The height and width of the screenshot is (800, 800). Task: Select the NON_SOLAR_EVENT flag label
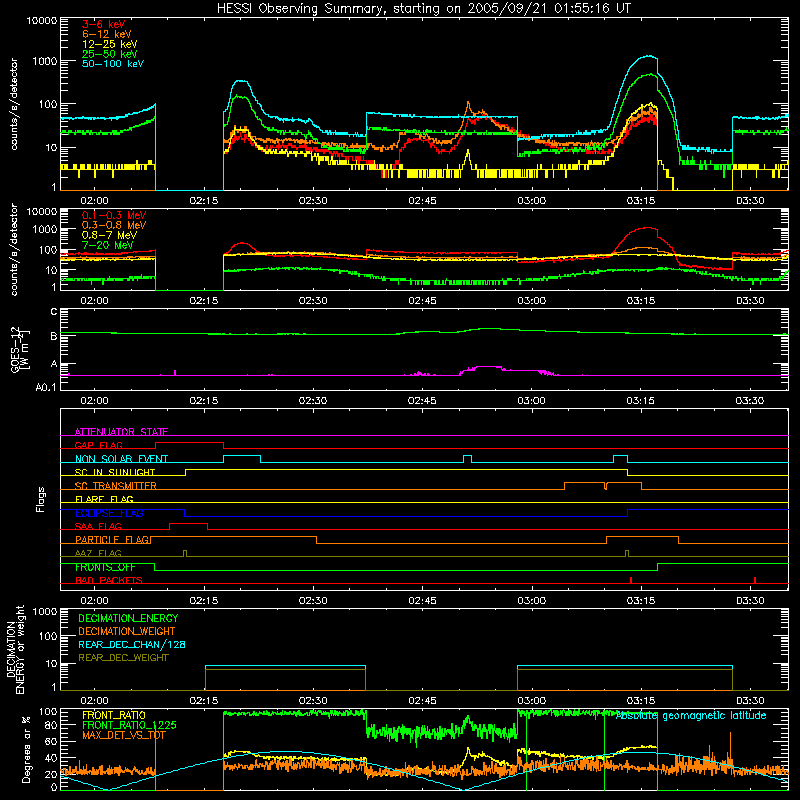pyautogui.click(x=121, y=459)
